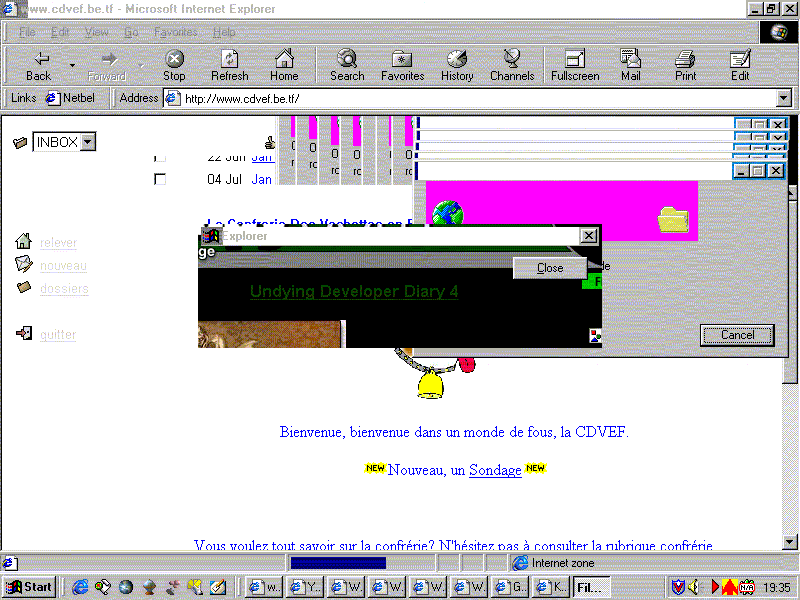
Task: Check the box for the 04 Jul message
Action: pyautogui.click(x=160, y=179)
